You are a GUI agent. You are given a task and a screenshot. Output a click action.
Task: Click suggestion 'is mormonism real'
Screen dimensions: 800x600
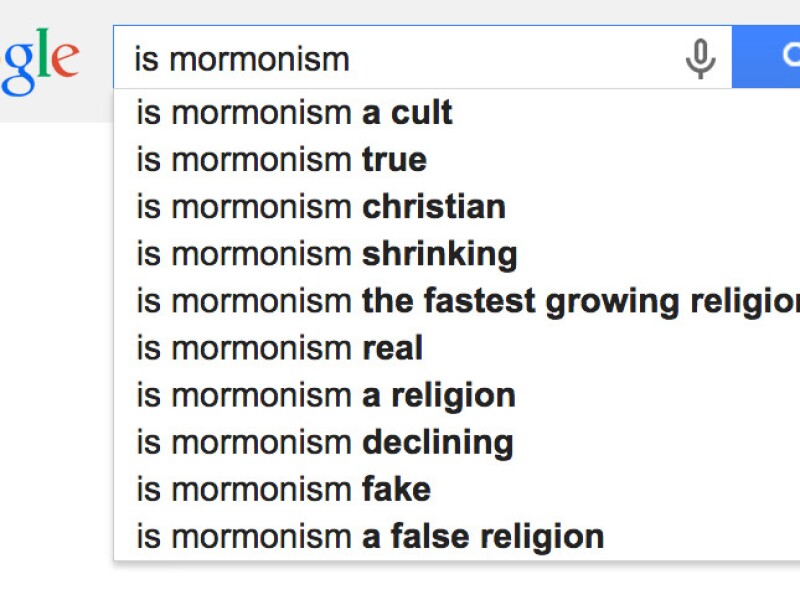pyautogui.click(x=279, y=348)
